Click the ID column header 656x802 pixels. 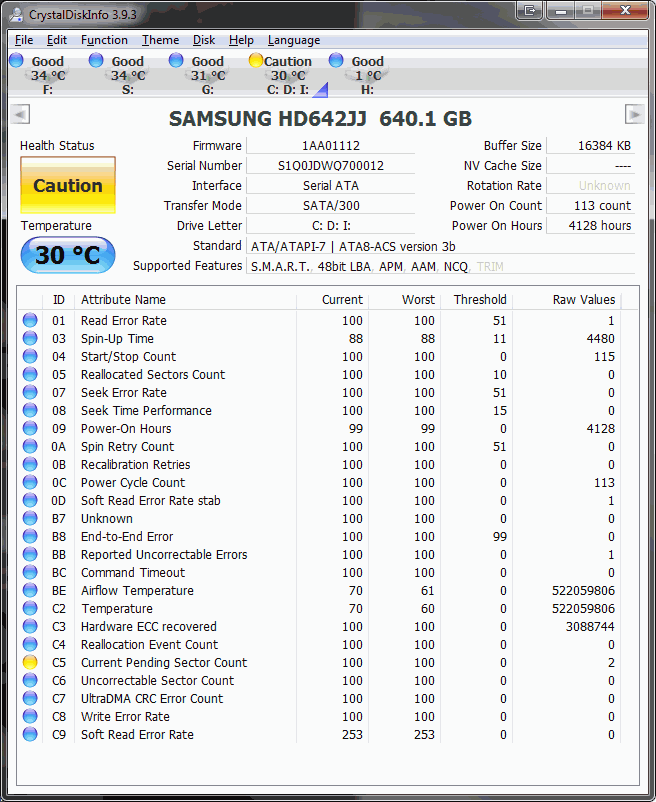coord(59,300)
